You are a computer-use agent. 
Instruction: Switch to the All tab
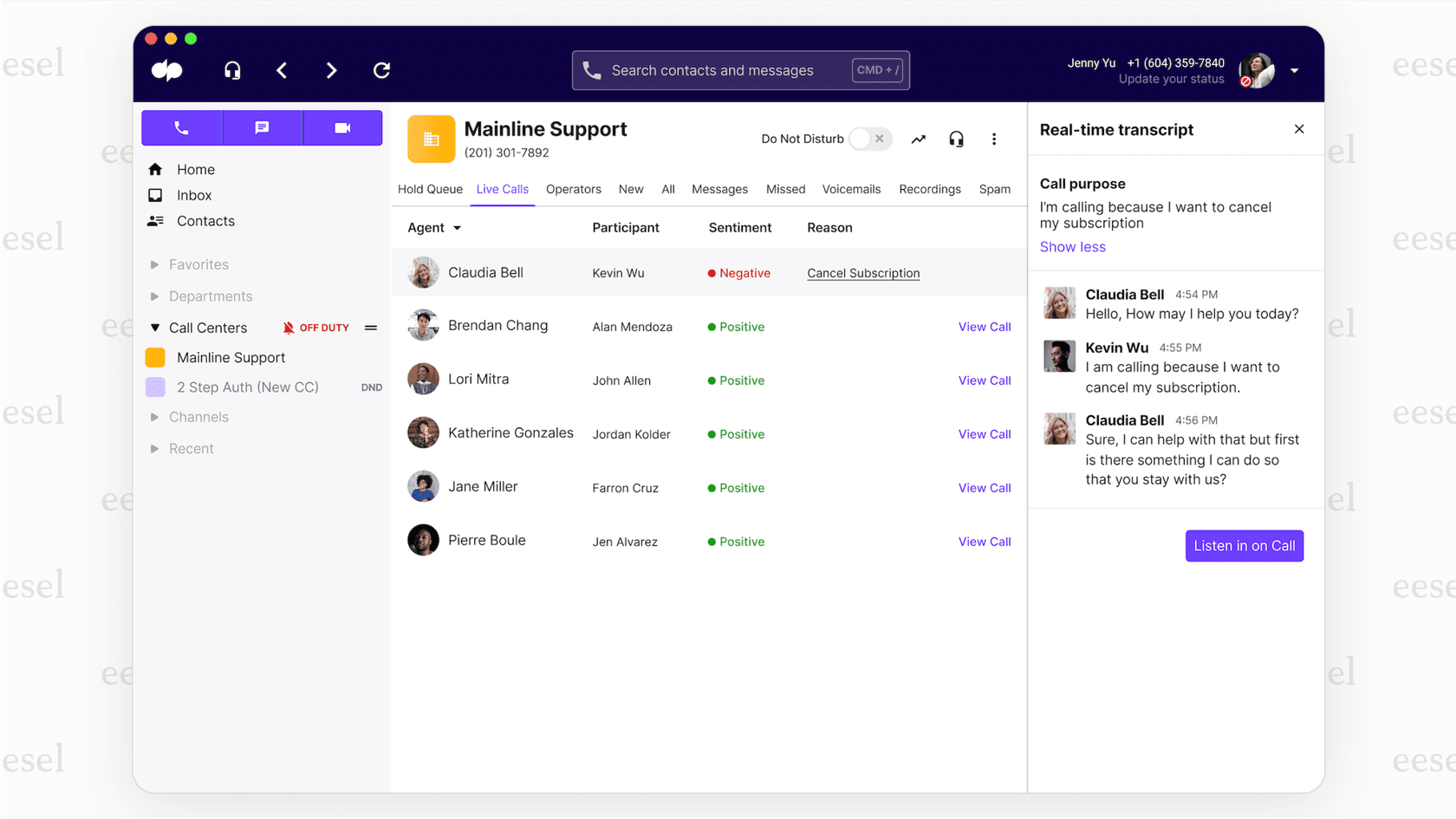pos(668,189)
